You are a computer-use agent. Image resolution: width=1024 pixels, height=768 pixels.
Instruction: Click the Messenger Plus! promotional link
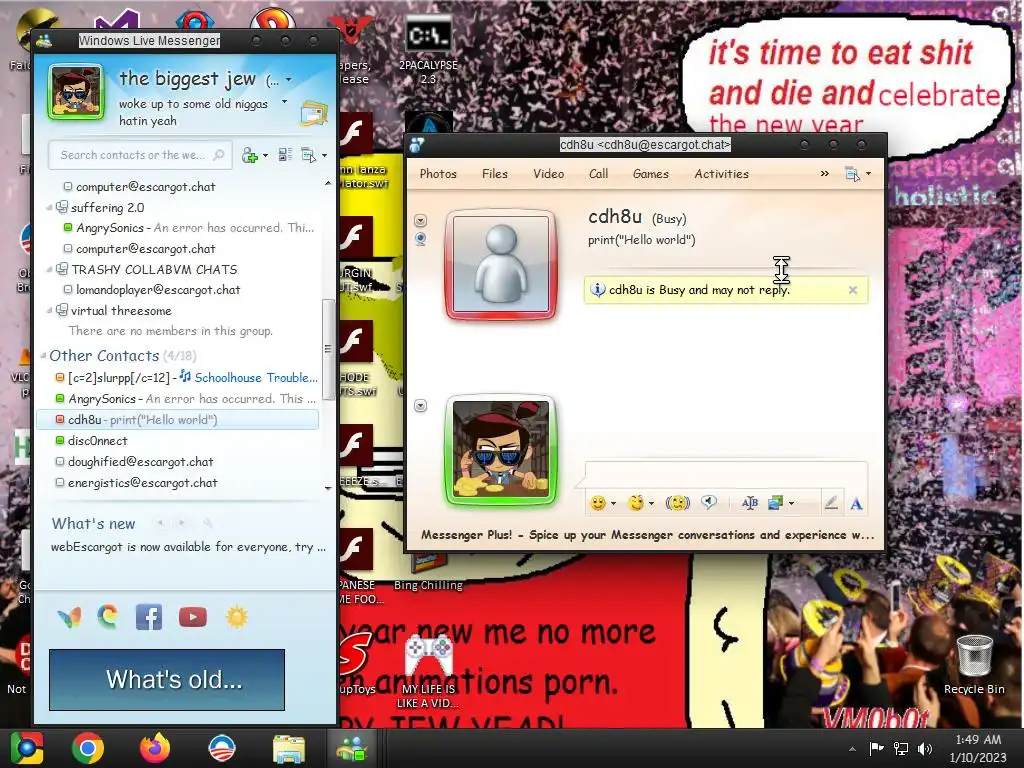647,535
